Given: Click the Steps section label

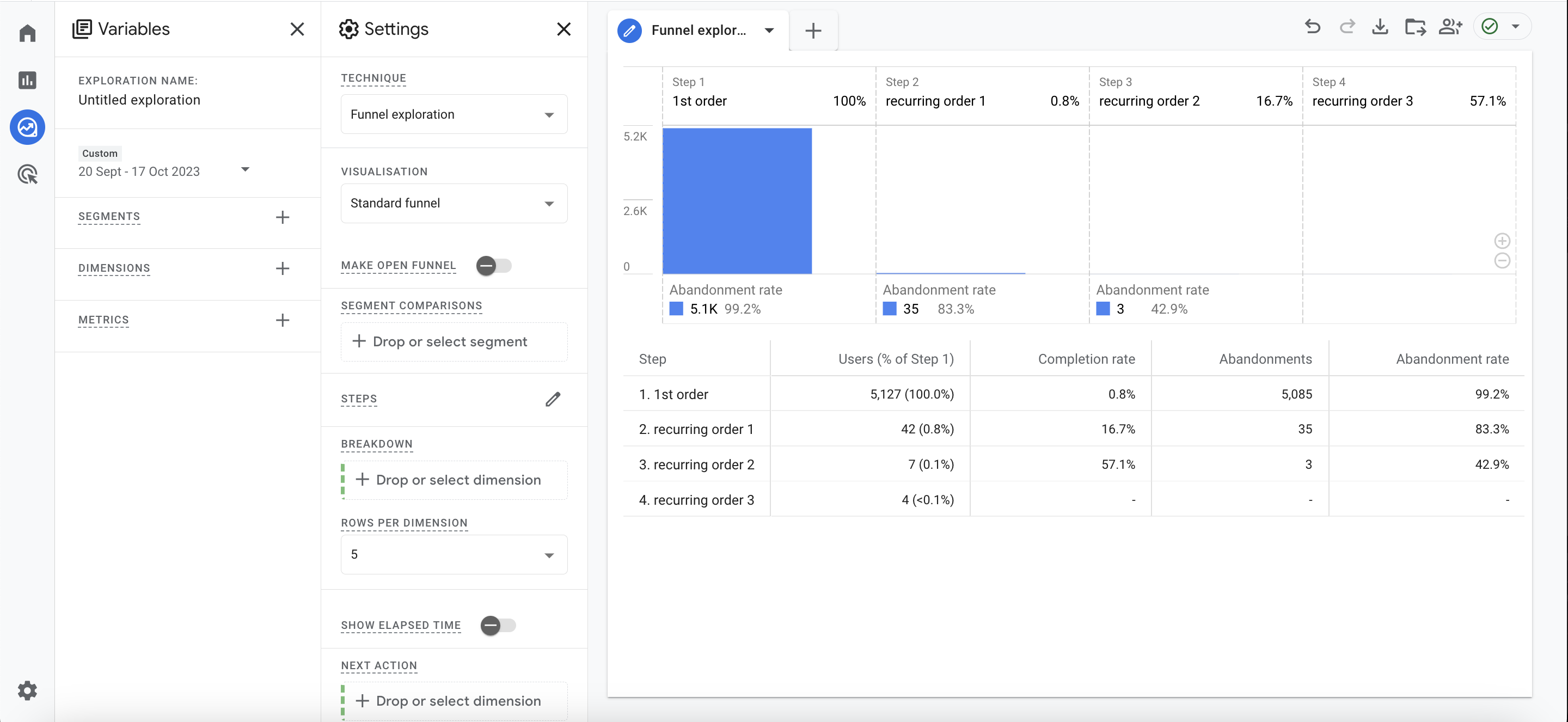Looking at the screenshot, I should coord(359,399).
